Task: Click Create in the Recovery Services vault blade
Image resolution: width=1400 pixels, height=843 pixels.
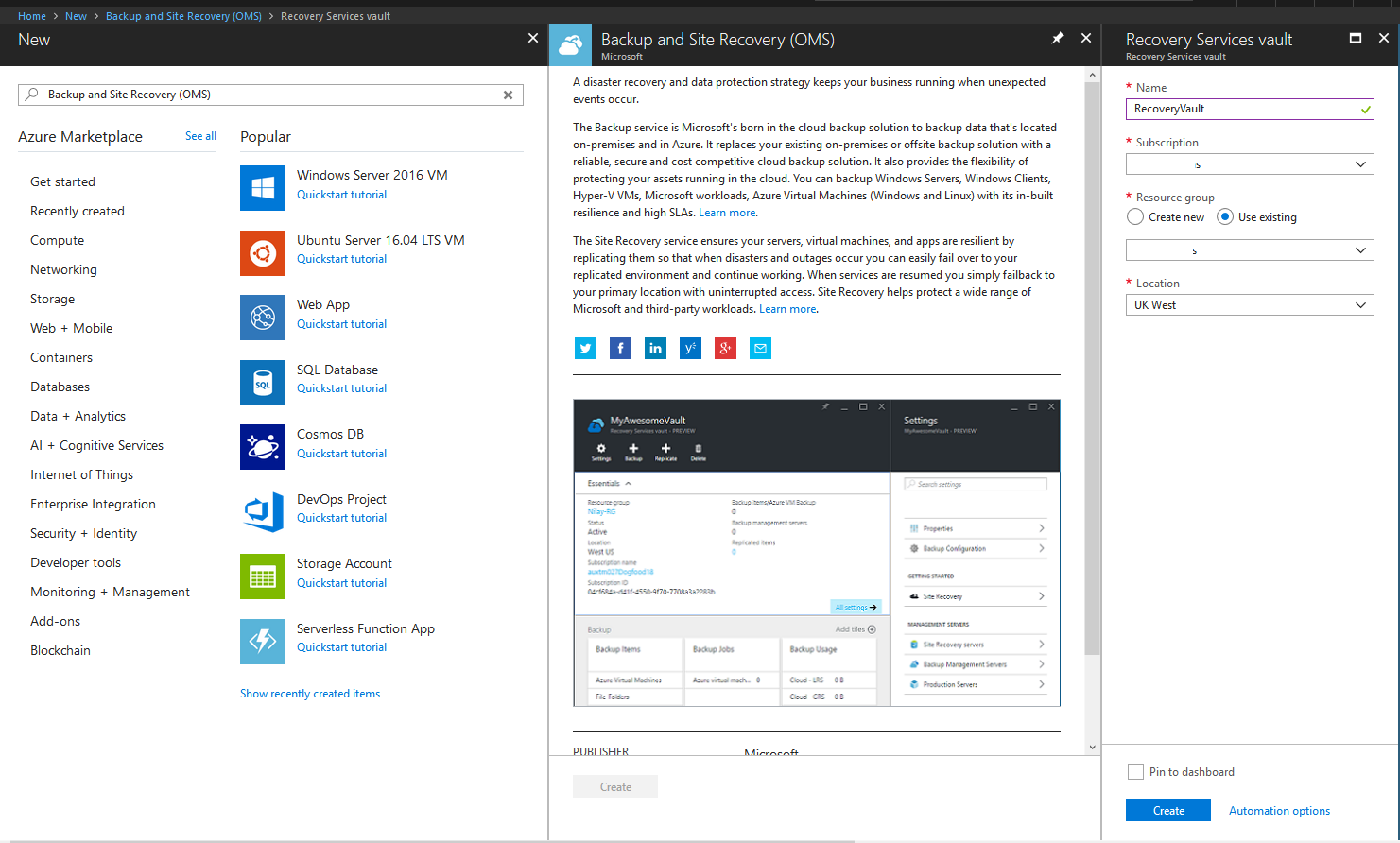Action: (1168, 810)
